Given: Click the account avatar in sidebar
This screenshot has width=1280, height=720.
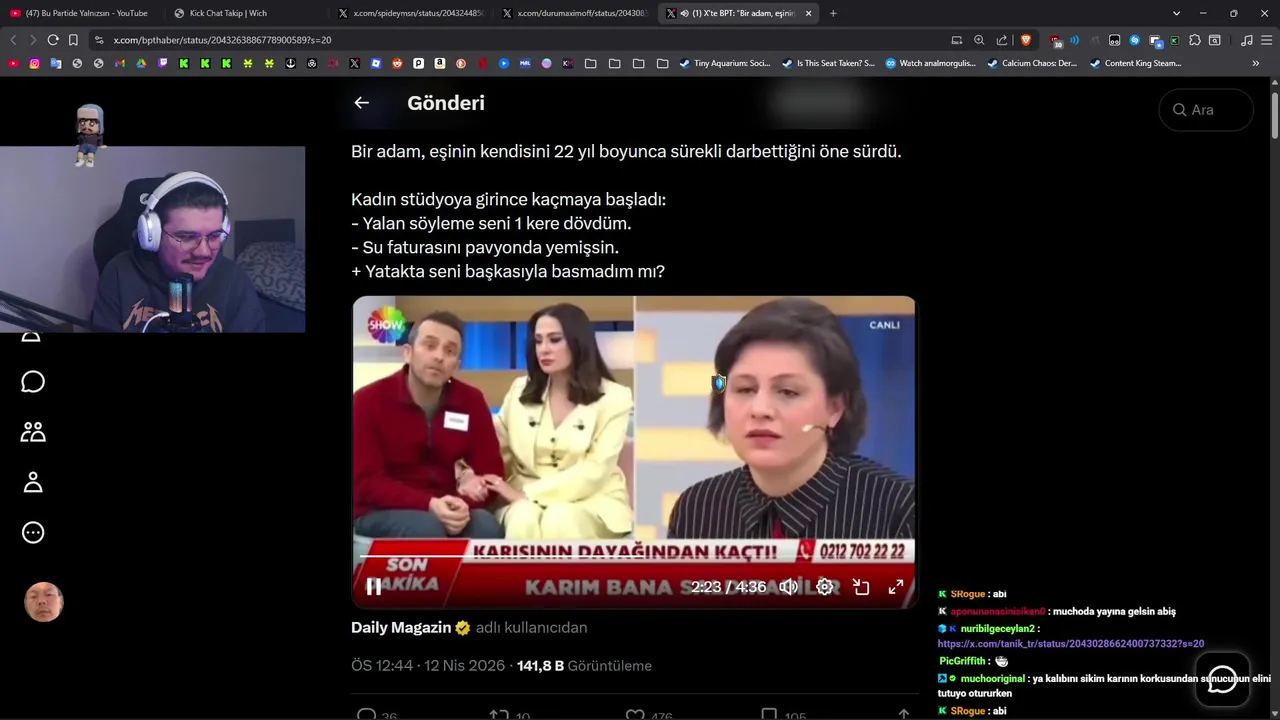Looking at the screenshot, I should 44,602.
